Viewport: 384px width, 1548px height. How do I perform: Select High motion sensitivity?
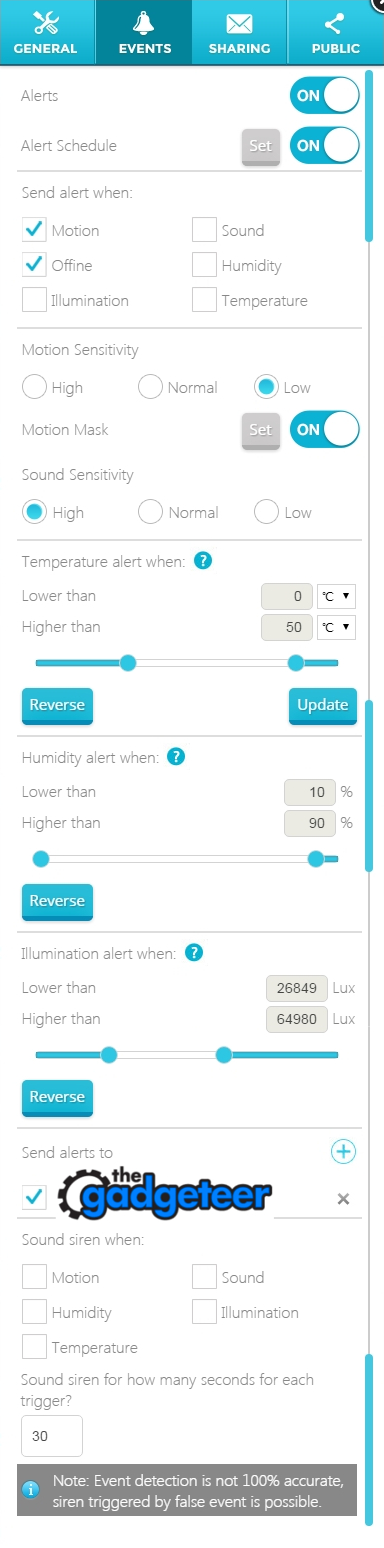(34, 387)
